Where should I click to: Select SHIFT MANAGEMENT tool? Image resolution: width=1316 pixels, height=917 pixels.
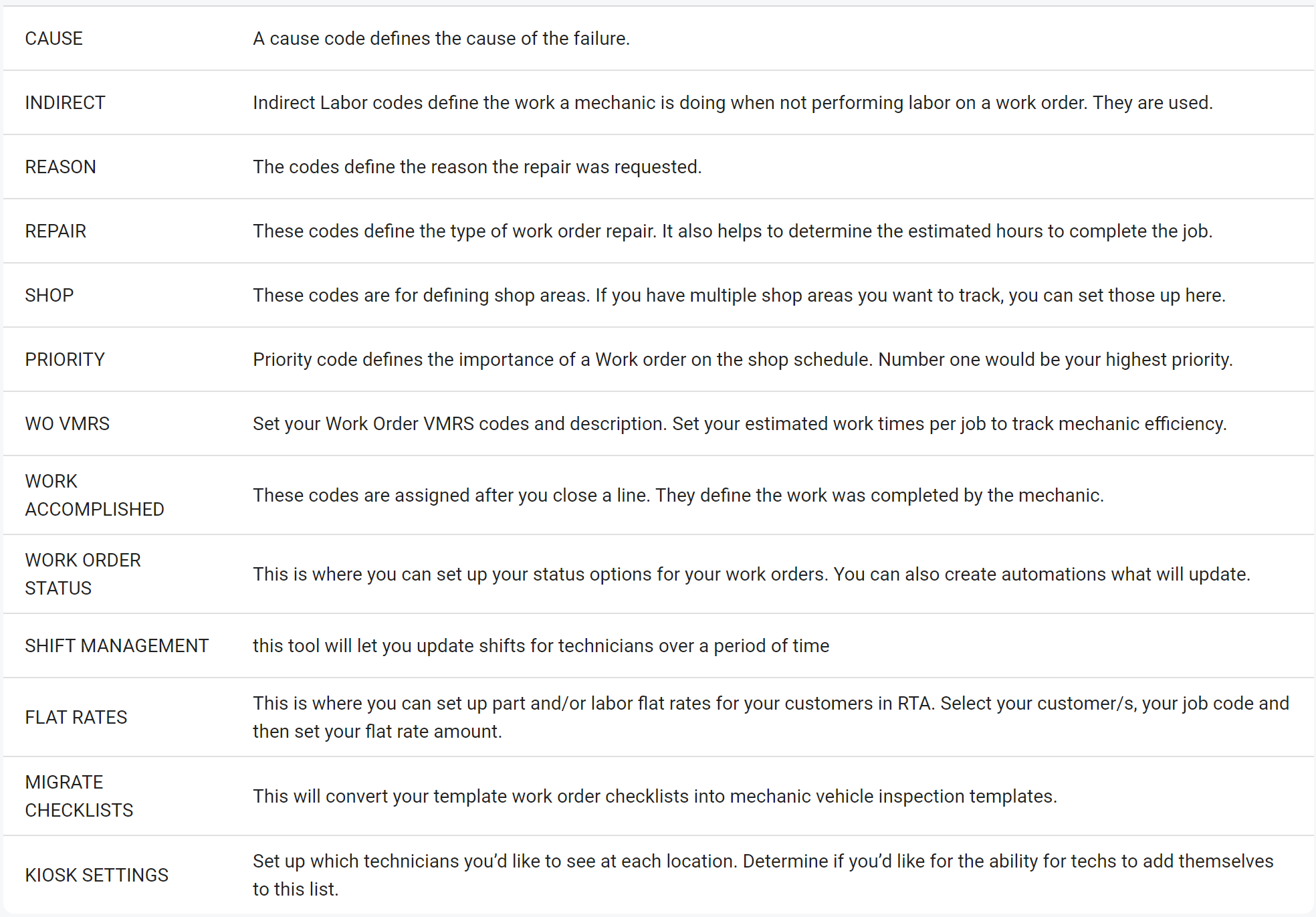click(x=117, y=646)
